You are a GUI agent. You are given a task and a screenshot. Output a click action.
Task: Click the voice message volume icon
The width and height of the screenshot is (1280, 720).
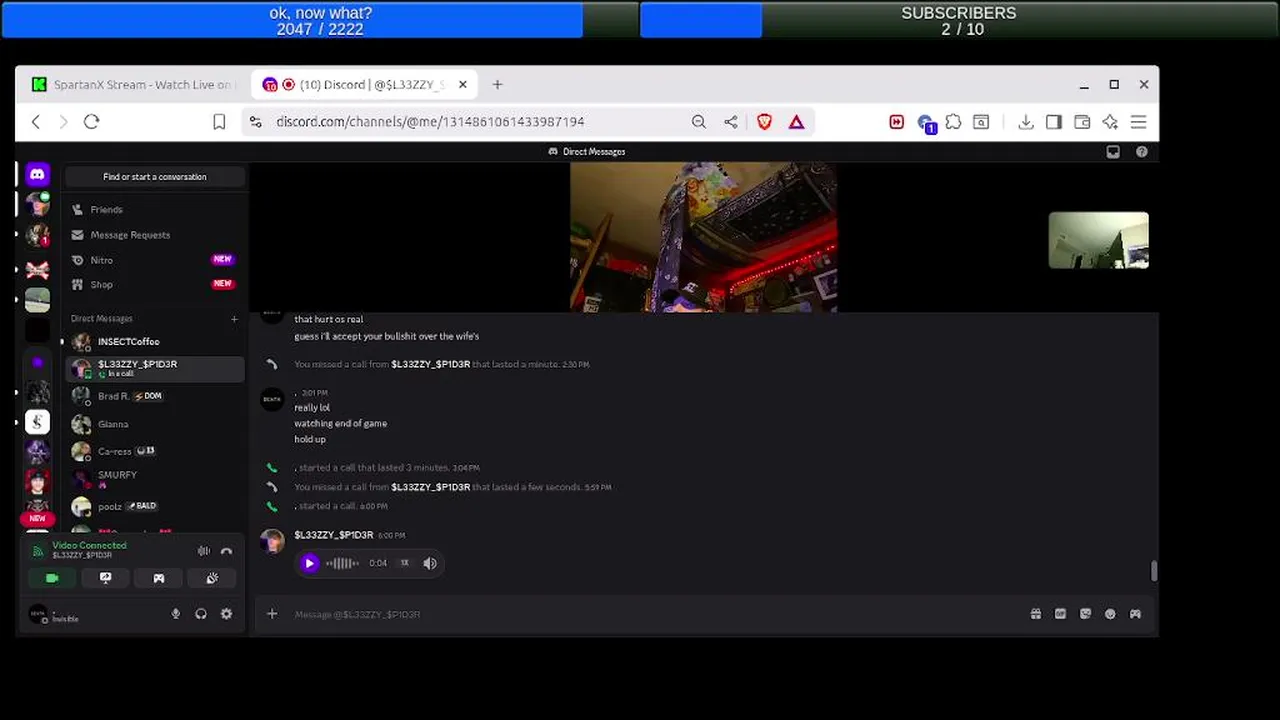tap(430, 564)
